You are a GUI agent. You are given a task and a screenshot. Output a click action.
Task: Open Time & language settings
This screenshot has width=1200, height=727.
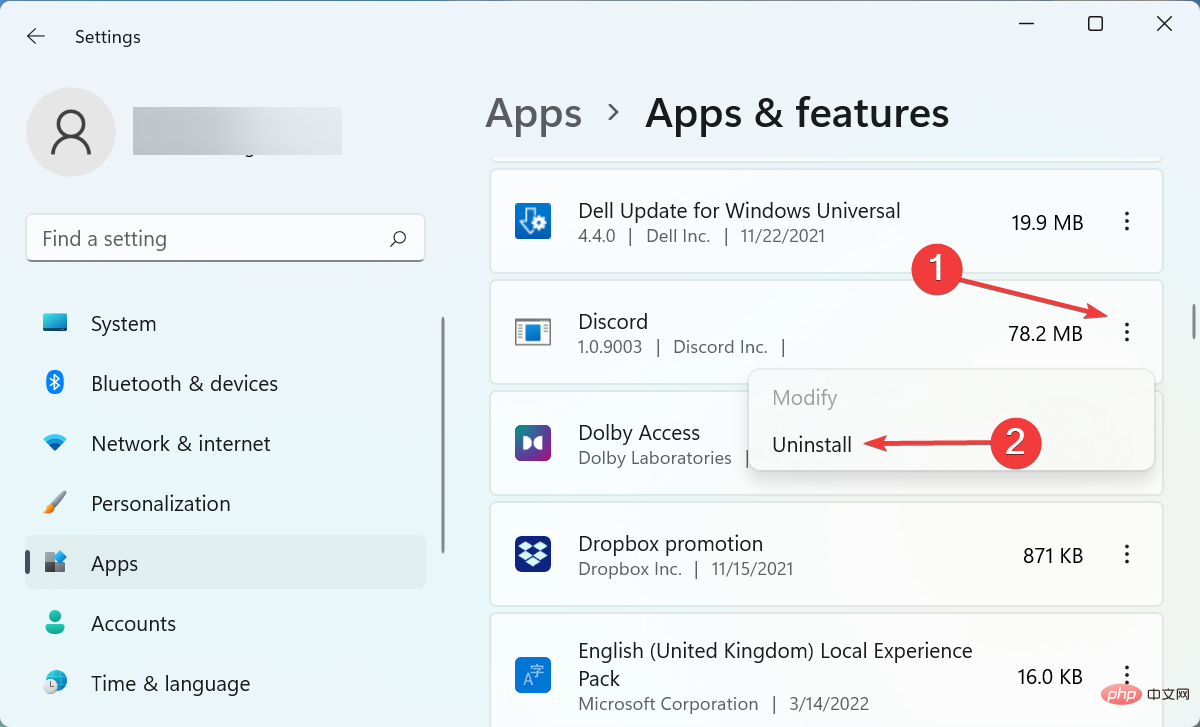(x=225, y=683)
